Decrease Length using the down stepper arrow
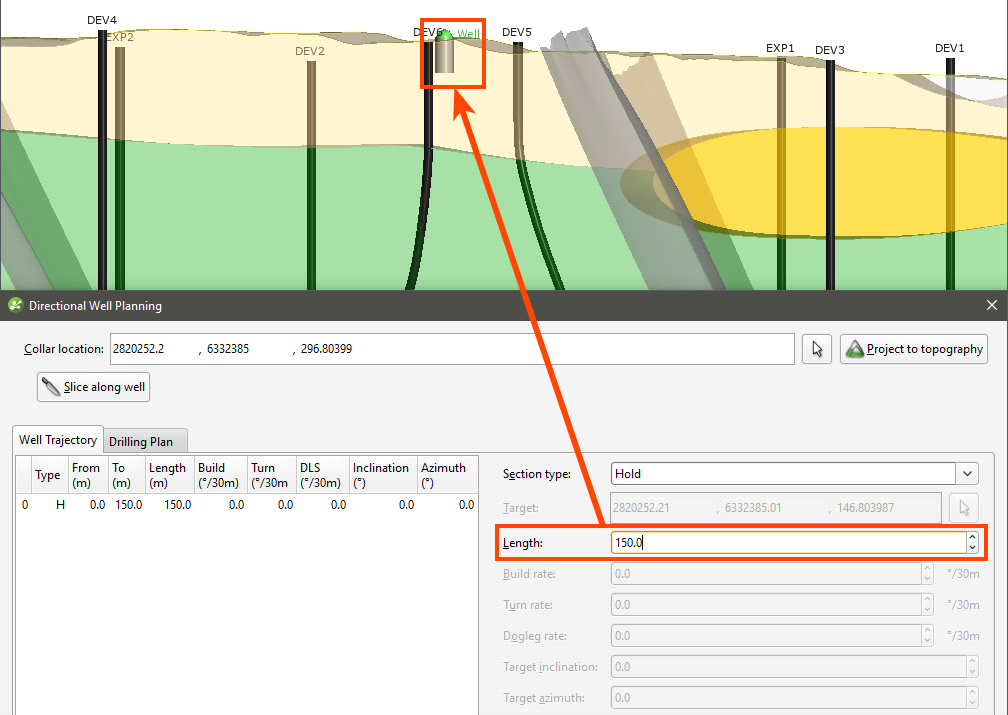The image size is (1008, 715). [x=972, y=549]
